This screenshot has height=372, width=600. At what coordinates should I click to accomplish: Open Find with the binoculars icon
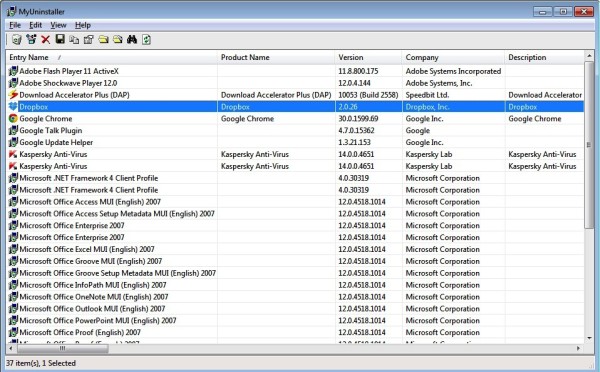(x=132, y=39)
